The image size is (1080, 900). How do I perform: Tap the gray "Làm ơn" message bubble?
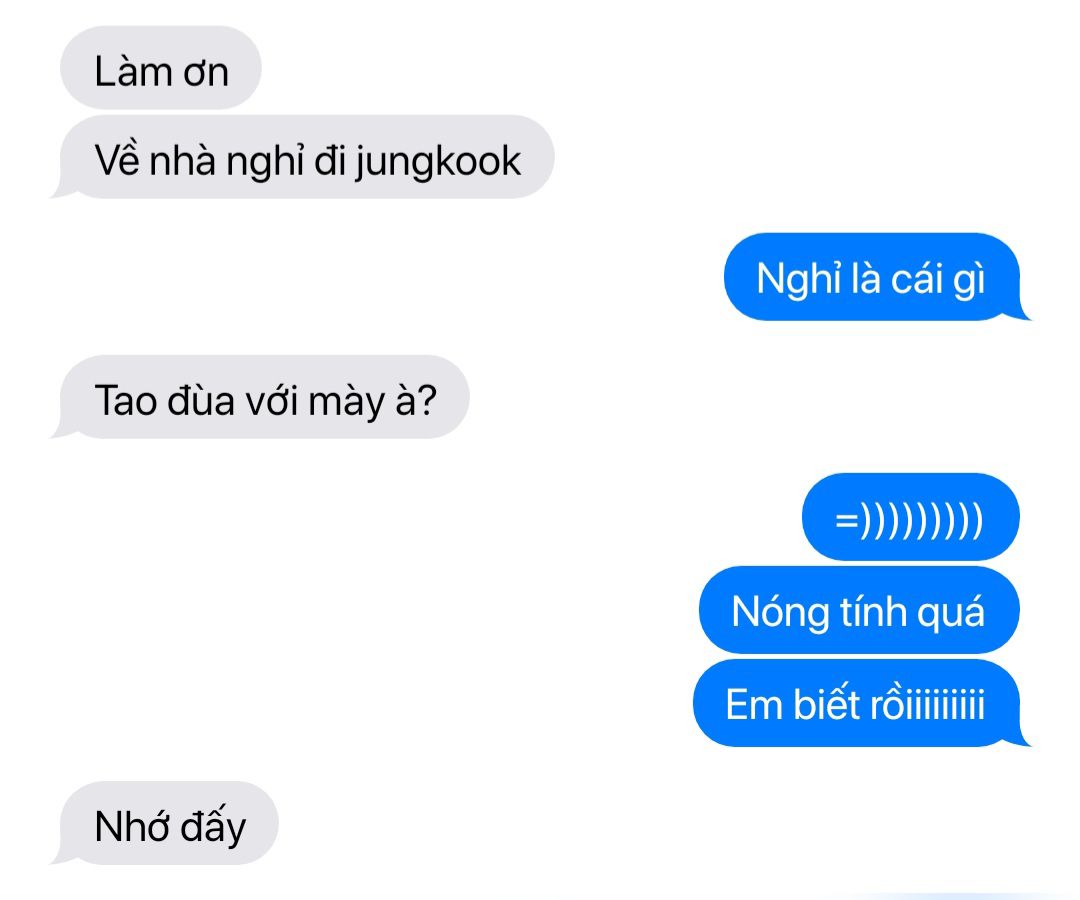tap(160, 68)
